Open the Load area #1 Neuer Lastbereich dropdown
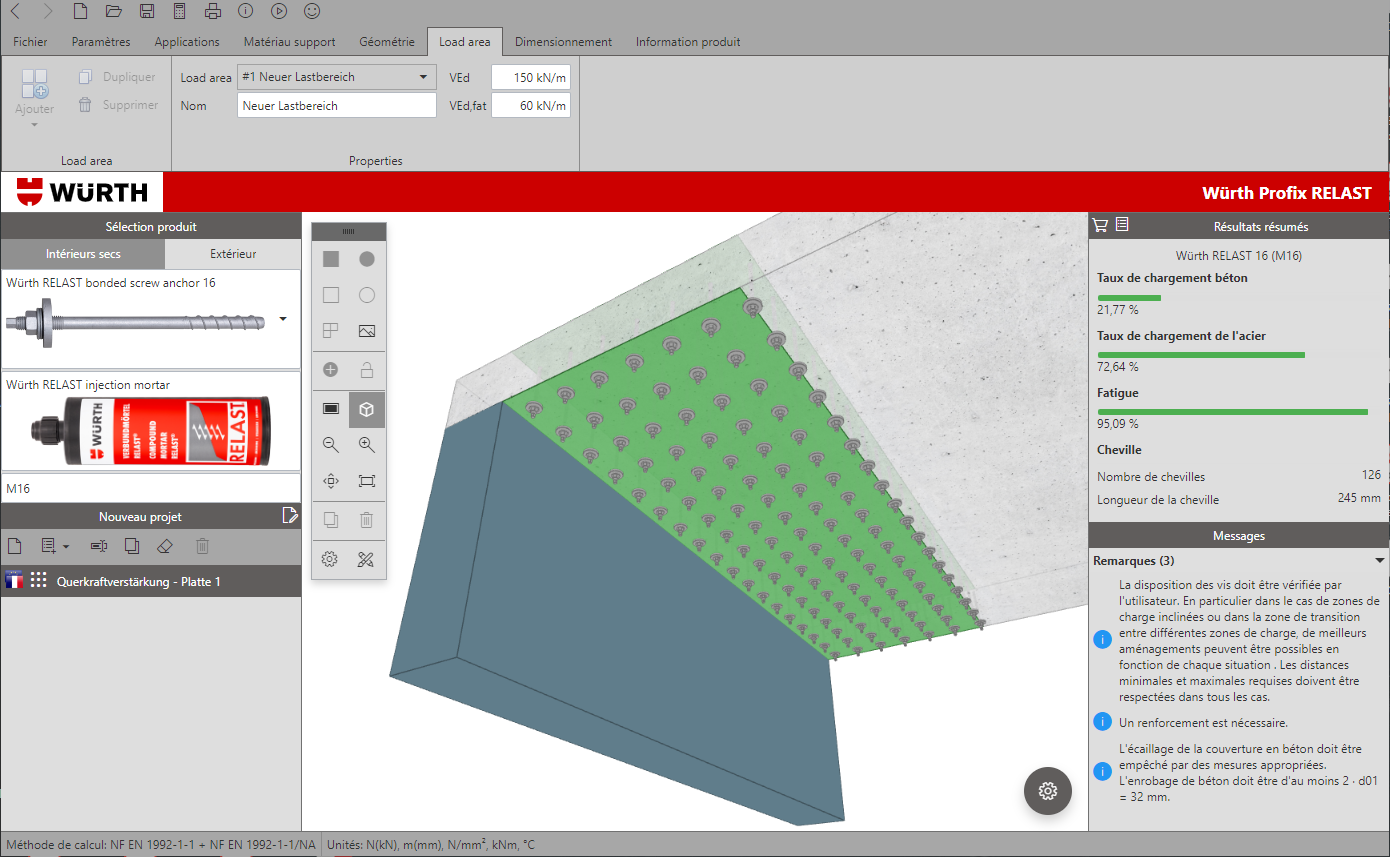The height and width of the screenshot is (857, 1390). pos(337,77)
